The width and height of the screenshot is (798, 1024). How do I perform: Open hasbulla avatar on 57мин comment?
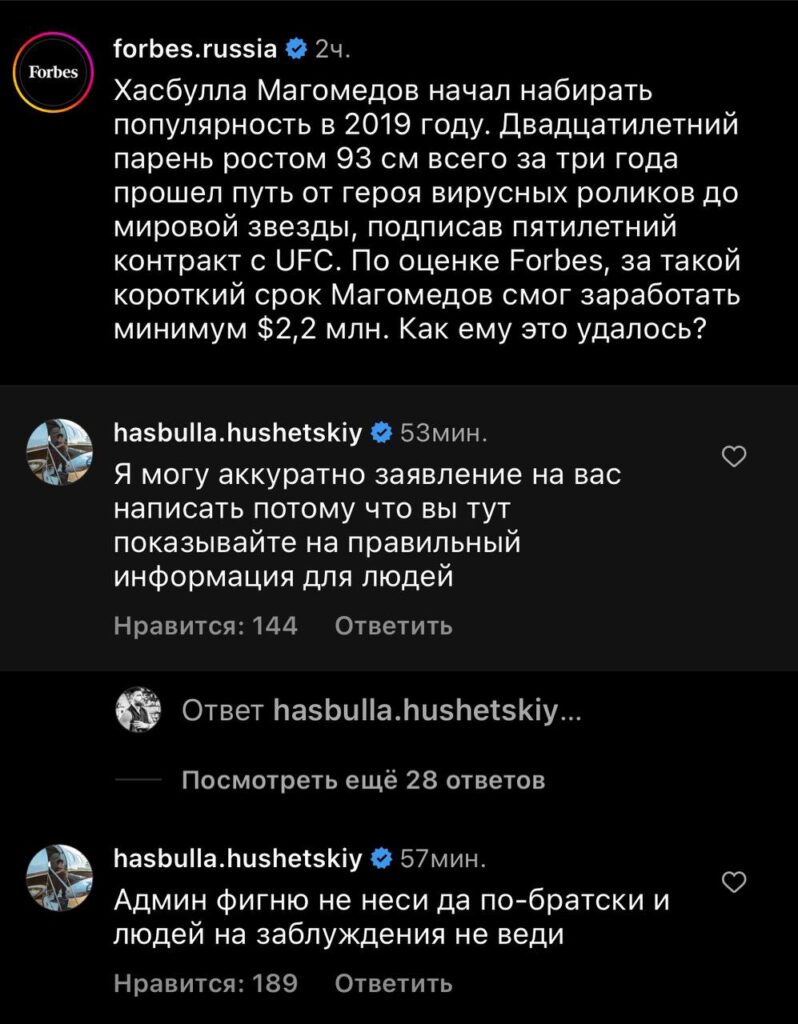[x=59, y=878]
